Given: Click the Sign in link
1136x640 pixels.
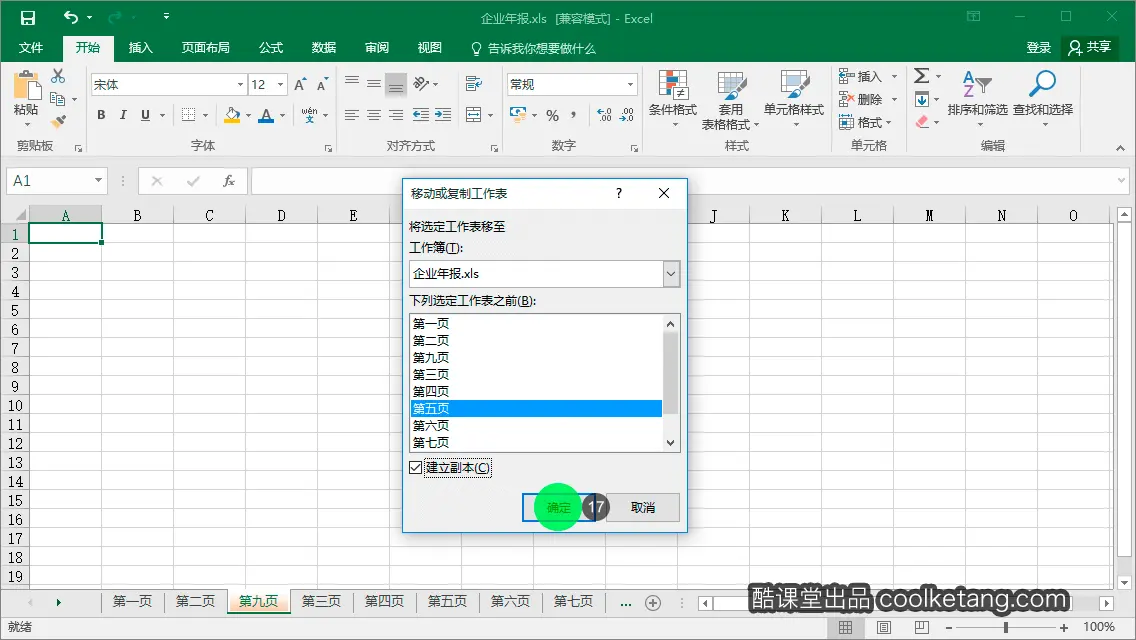Looking at the screenshot, I should 1038,48.
